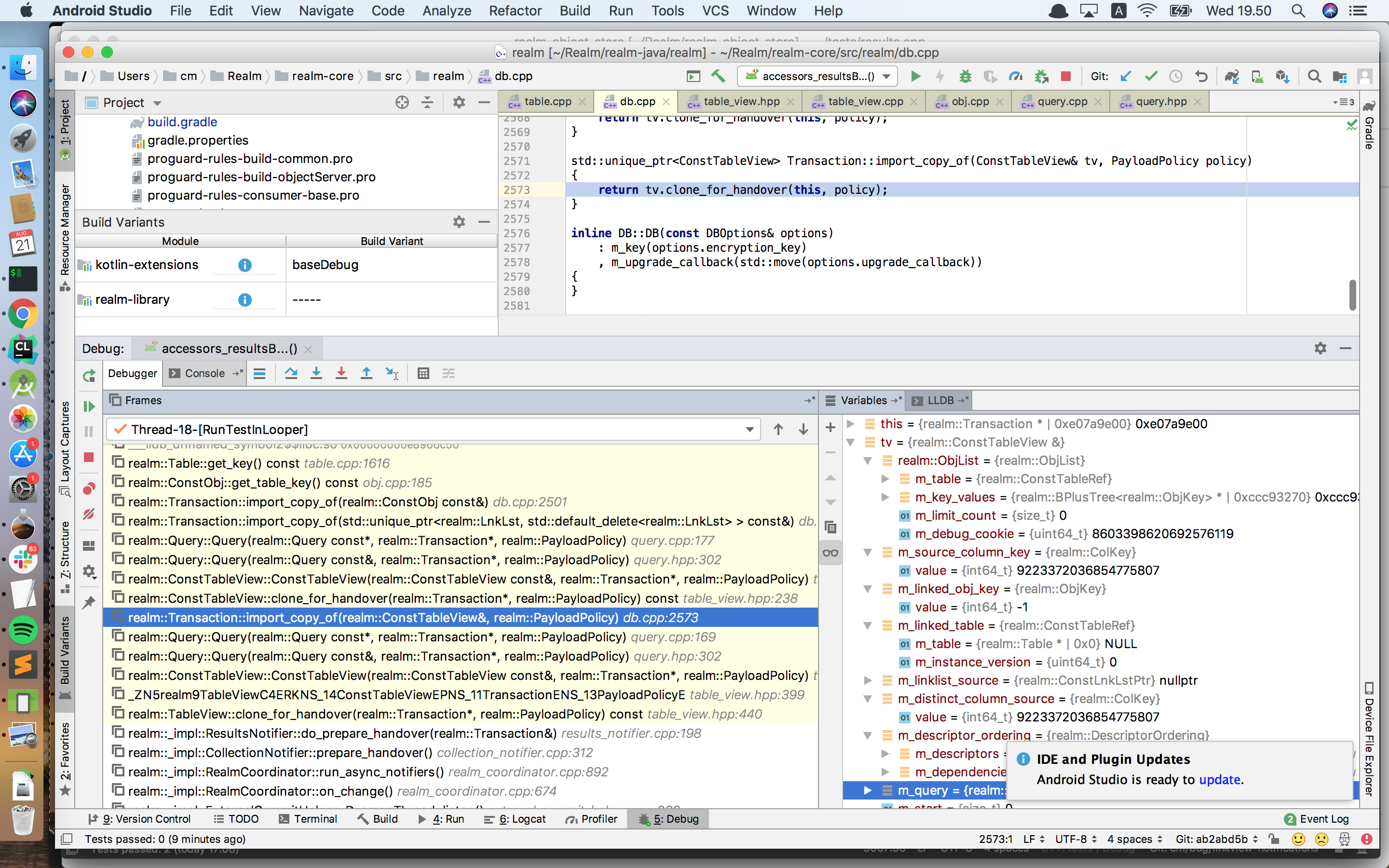
Task: Toggle show watches glasses icon in Variables
Action: 831,553
